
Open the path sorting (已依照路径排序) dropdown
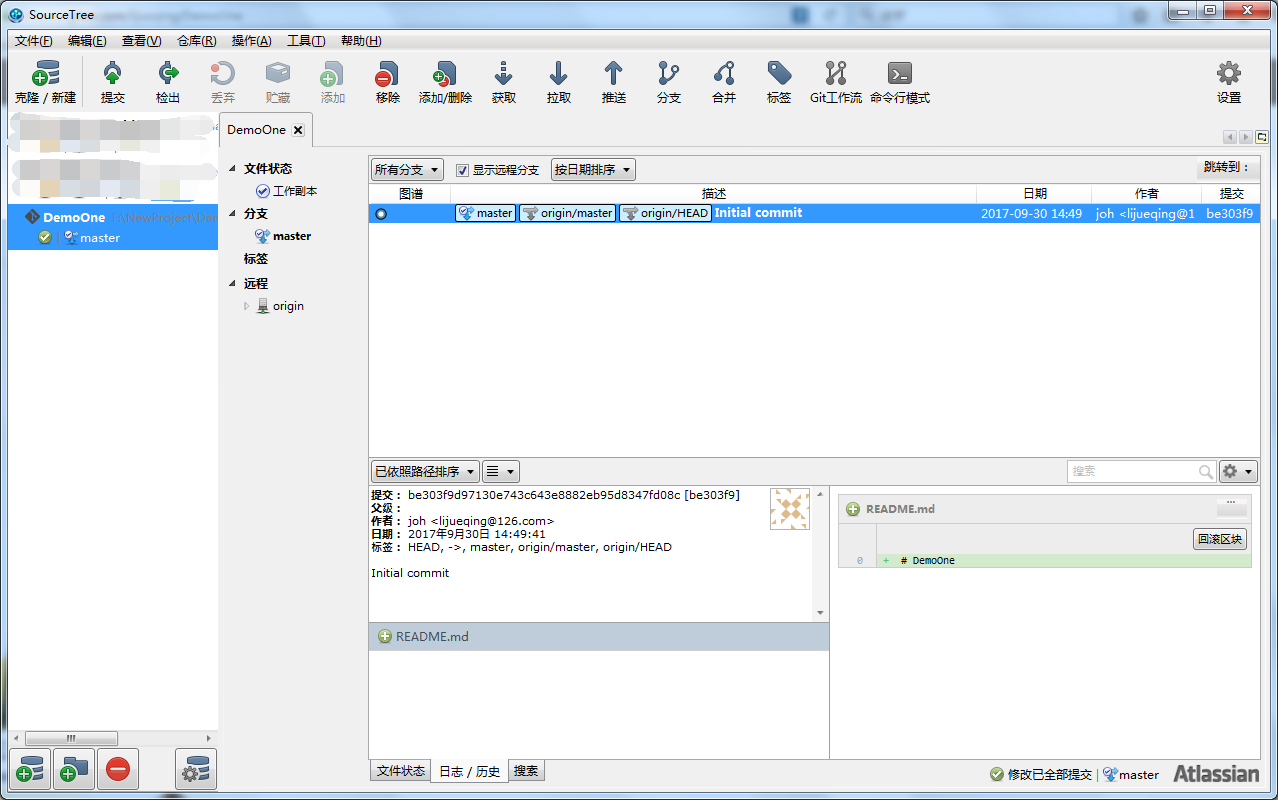pos(425,471)
